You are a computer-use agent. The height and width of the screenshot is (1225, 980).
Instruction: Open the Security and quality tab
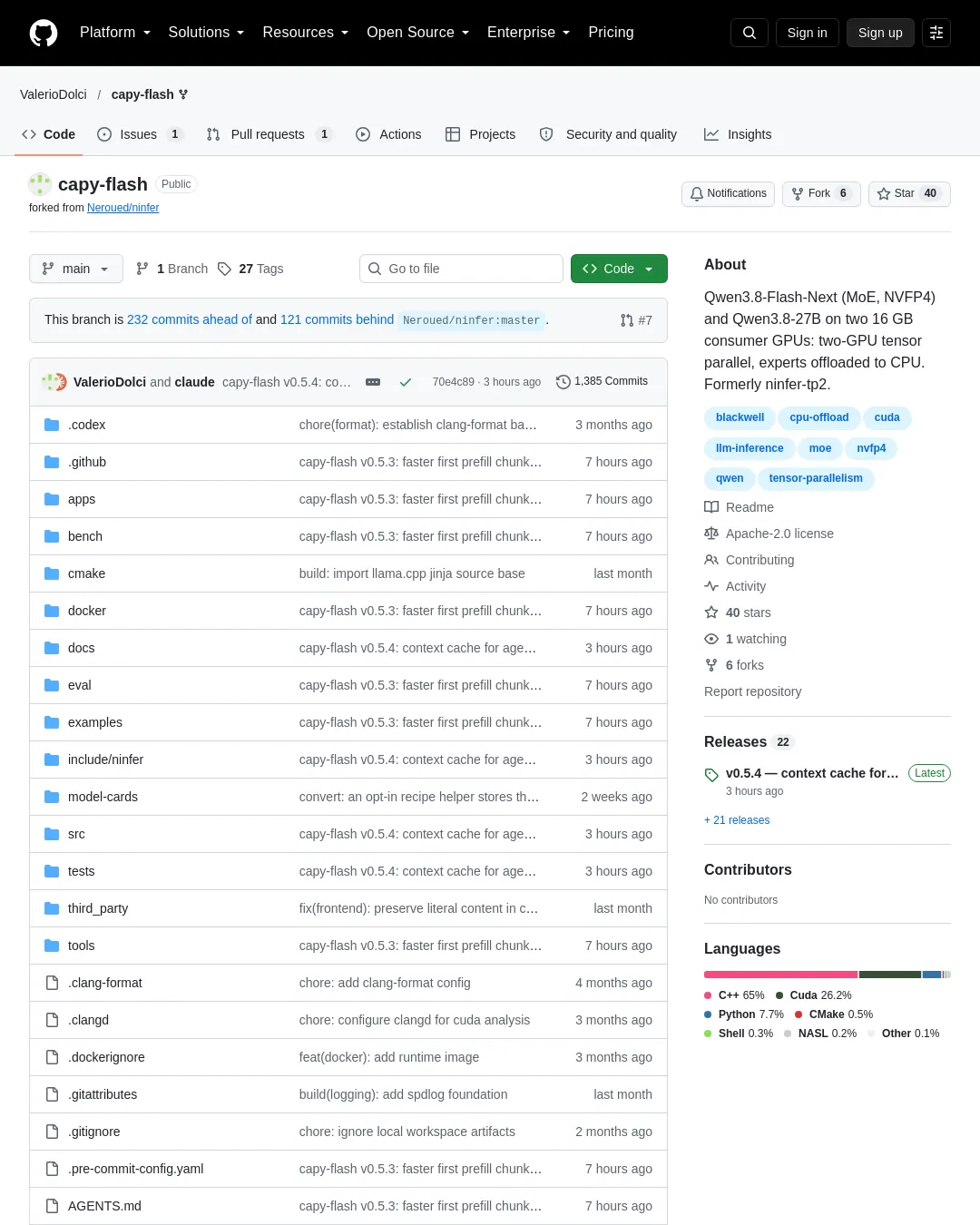(x=608, y=134)
